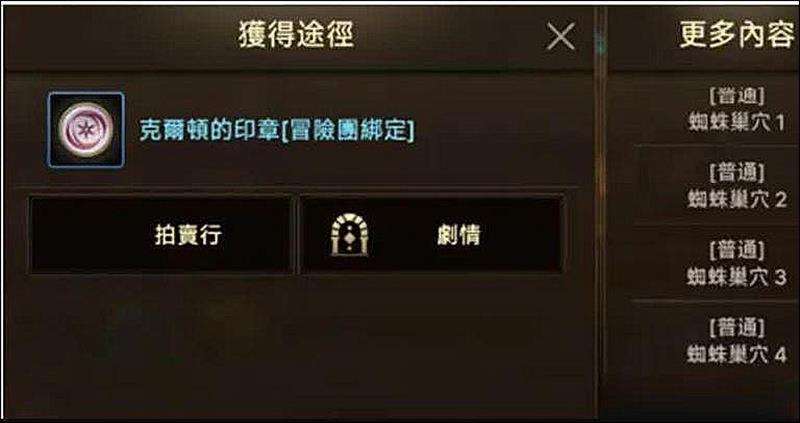Click the blue marker atop the panel divider
Screen dimensions: 800x423
600,47
